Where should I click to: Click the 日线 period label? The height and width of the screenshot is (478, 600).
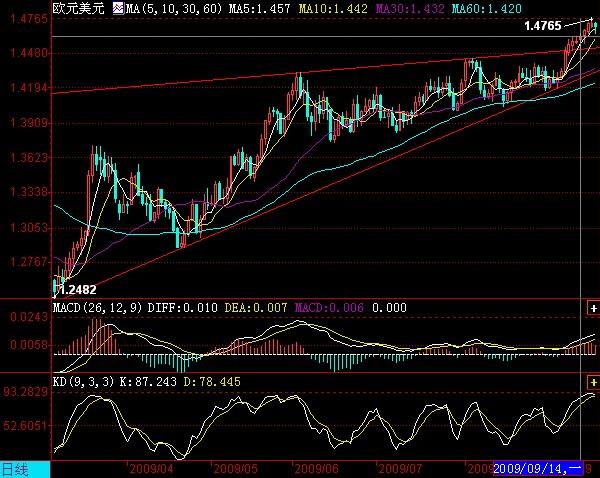[15, 468]
